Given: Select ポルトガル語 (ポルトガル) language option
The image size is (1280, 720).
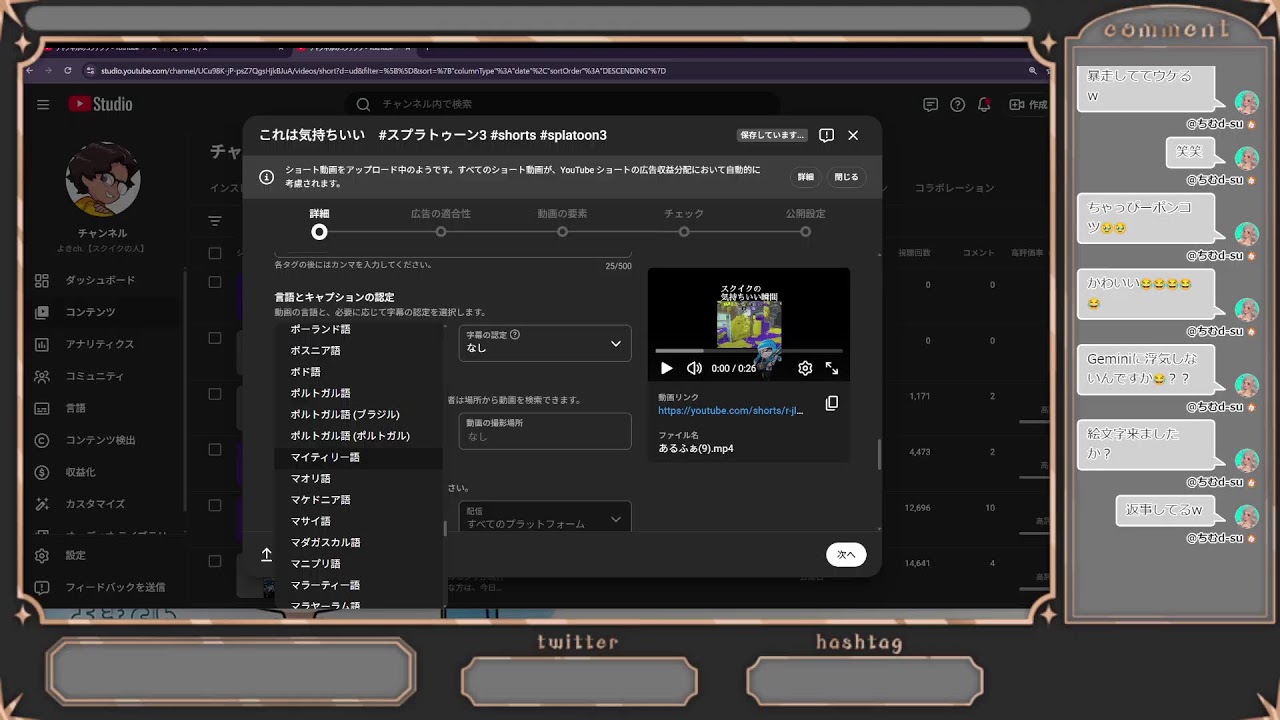Looking at the screenshot, I should 358,436.
